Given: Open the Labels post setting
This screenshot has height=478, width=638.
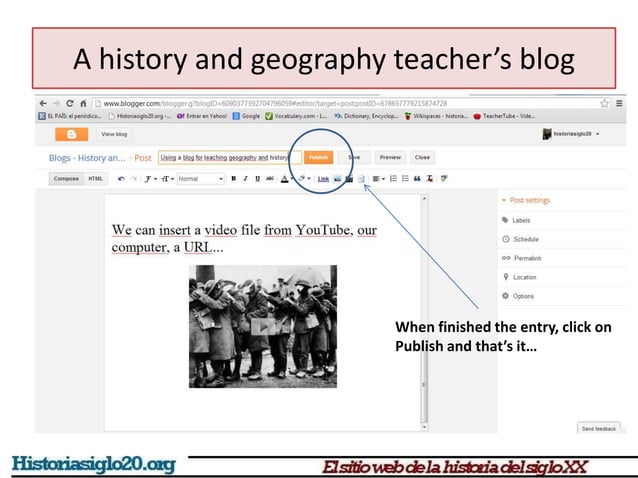Looking at the screenshot, I should 516,220.
